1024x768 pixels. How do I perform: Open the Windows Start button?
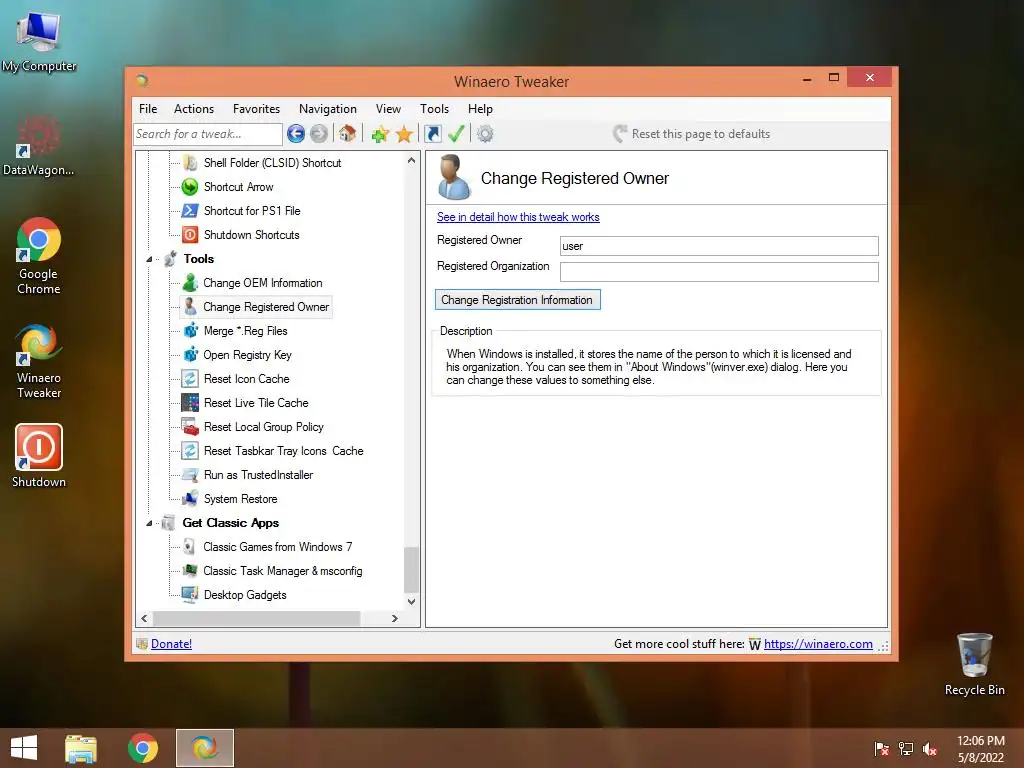click(x=24, y=748)
